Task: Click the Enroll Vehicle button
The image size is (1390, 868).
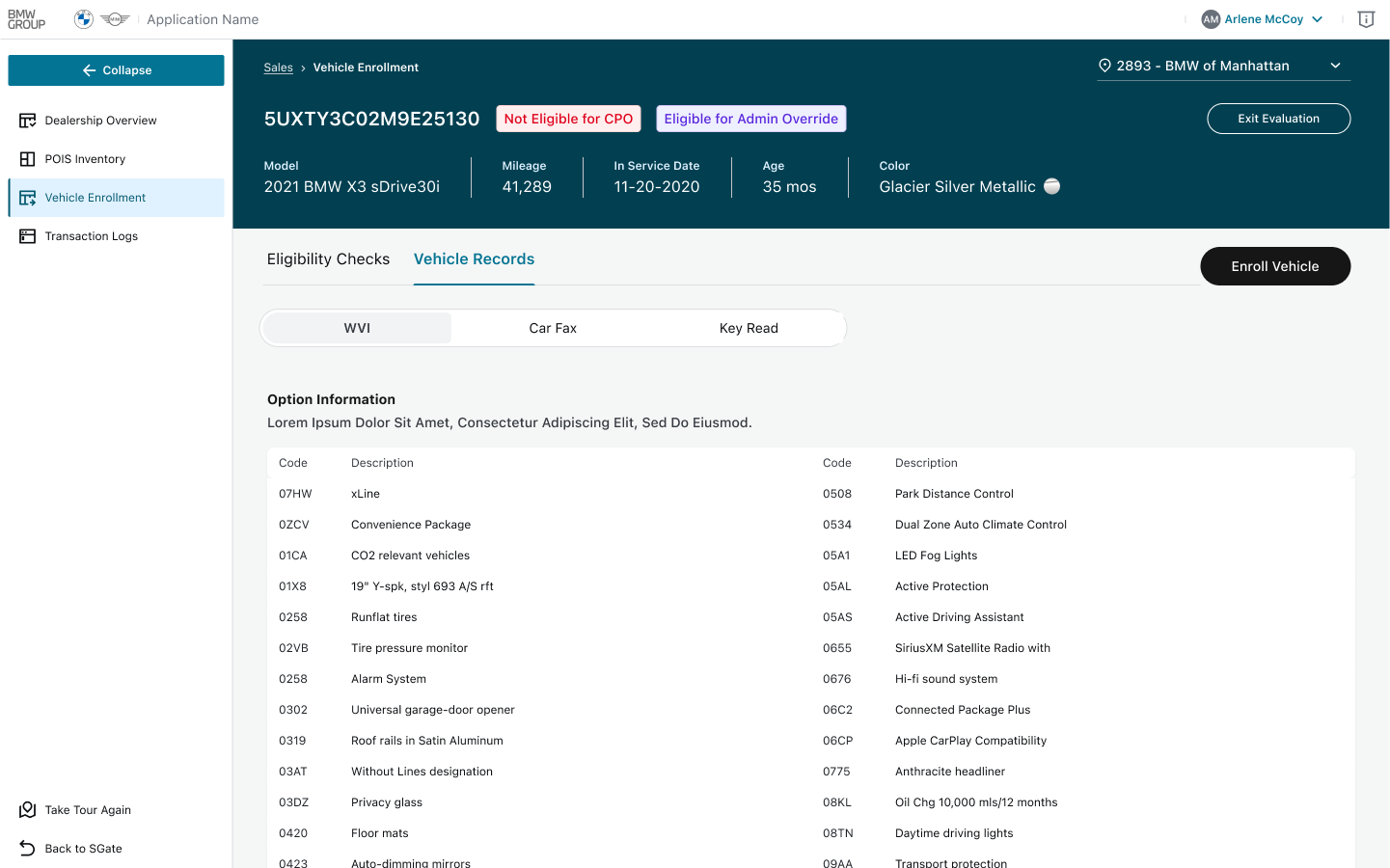Action: [1275, 266]
